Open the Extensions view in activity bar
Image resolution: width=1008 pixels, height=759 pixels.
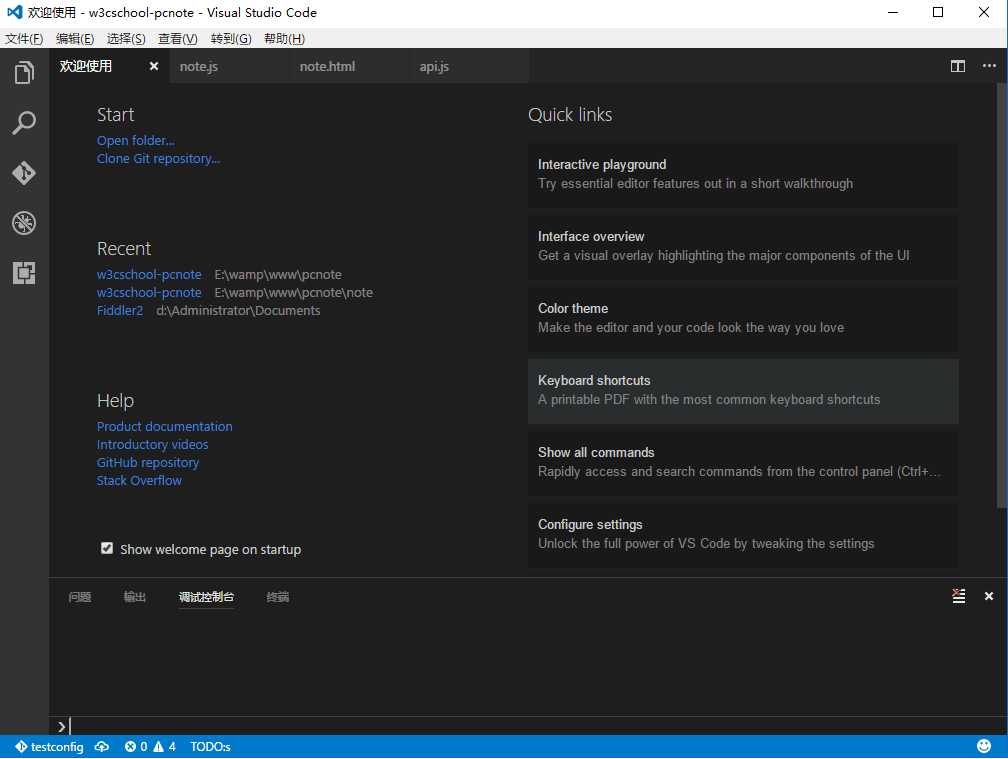point(24,272)
